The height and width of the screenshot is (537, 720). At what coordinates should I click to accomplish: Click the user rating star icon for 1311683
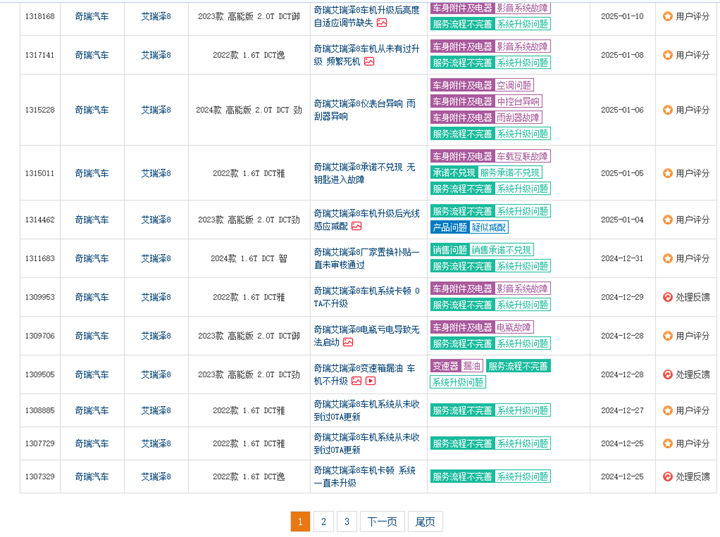(x=668, y=258)
